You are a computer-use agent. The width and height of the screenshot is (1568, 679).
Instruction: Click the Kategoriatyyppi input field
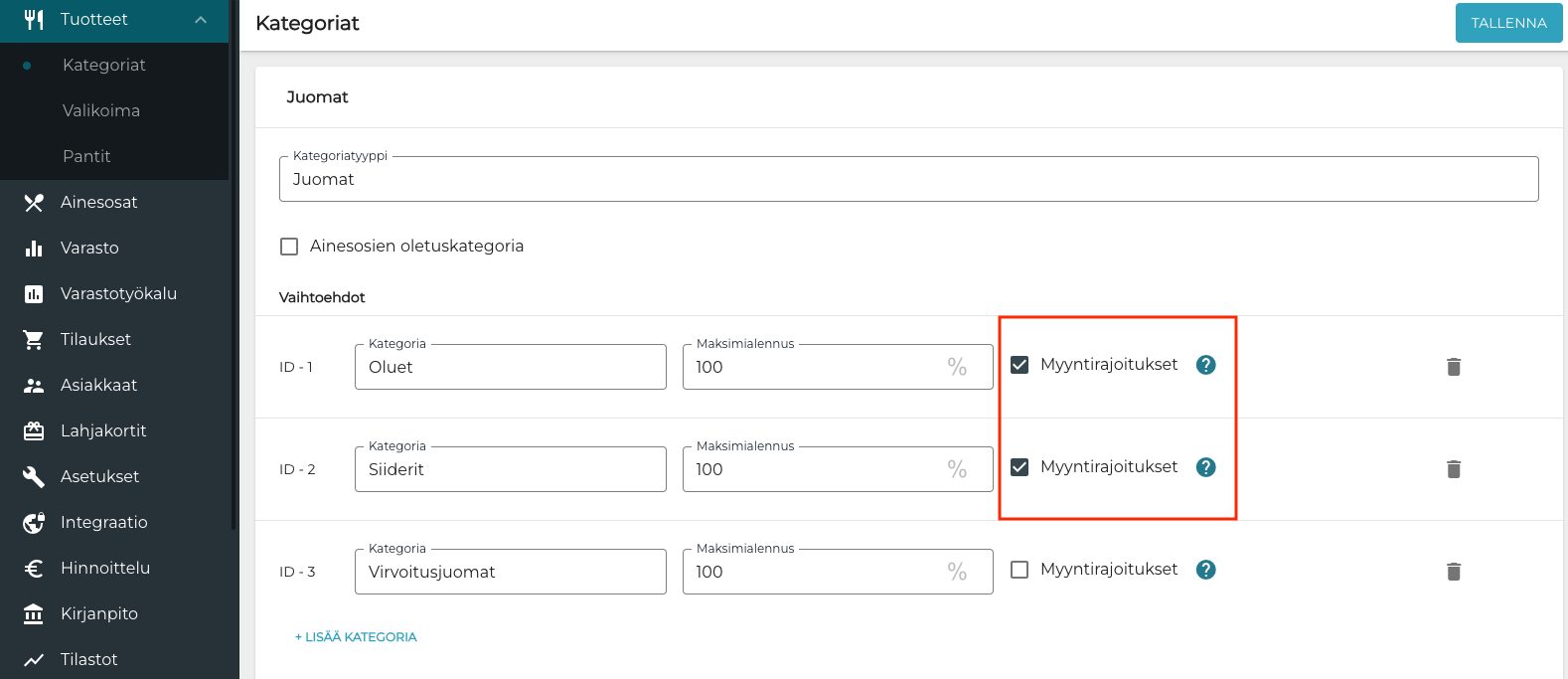click(908, 180)
